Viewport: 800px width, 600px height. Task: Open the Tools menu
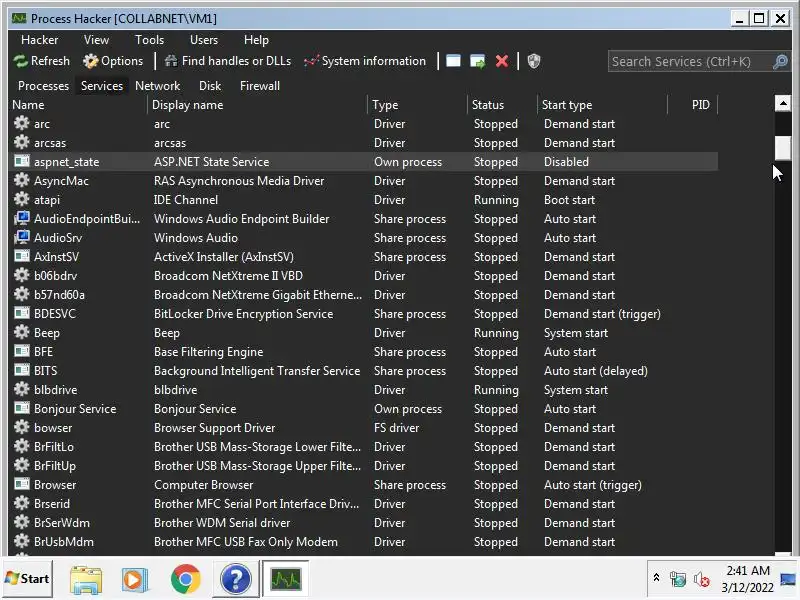149,40
